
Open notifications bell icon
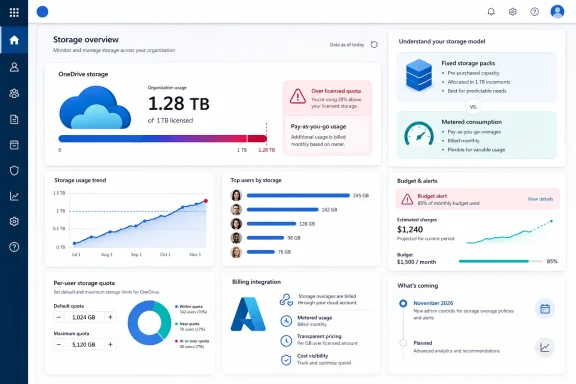click(x=491, y=12)
